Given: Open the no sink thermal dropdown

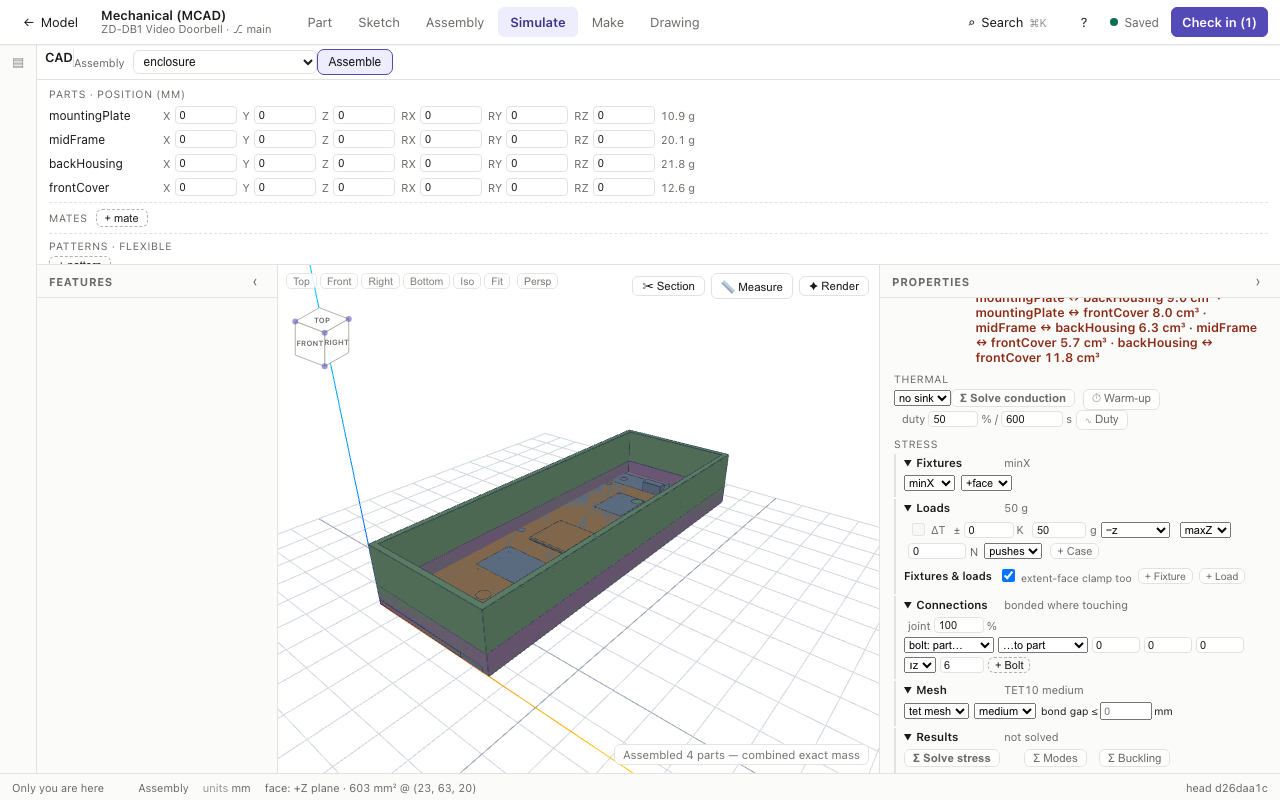Looking at the screenshot, I should [922, 398].
